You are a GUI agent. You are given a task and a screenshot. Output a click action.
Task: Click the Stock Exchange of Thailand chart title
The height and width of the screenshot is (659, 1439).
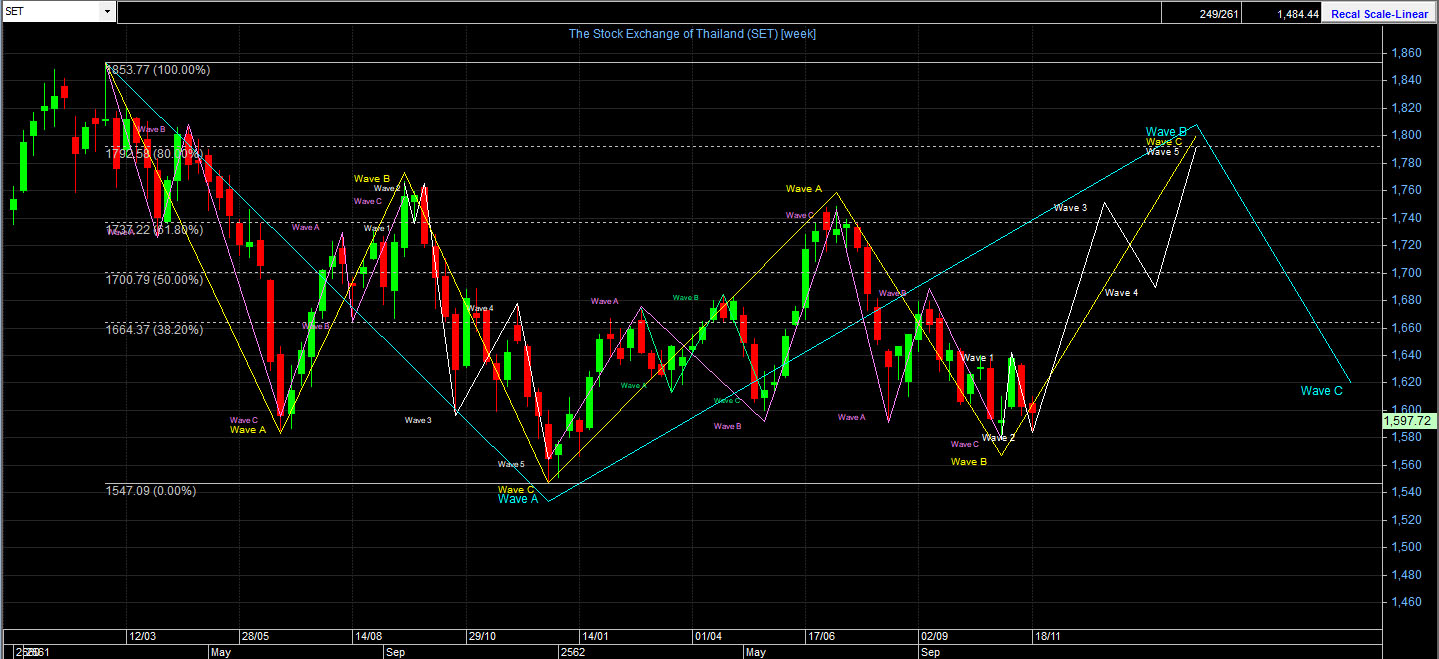tap(692, 34)
